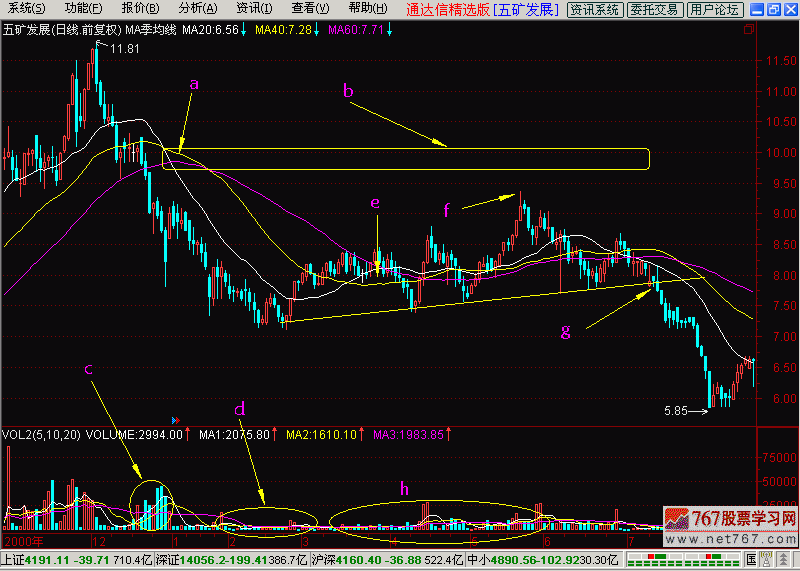The height and width of the screenshot is (571, 800).
Task: Click the 国 icon in the status bar
Action: [752, 558]
